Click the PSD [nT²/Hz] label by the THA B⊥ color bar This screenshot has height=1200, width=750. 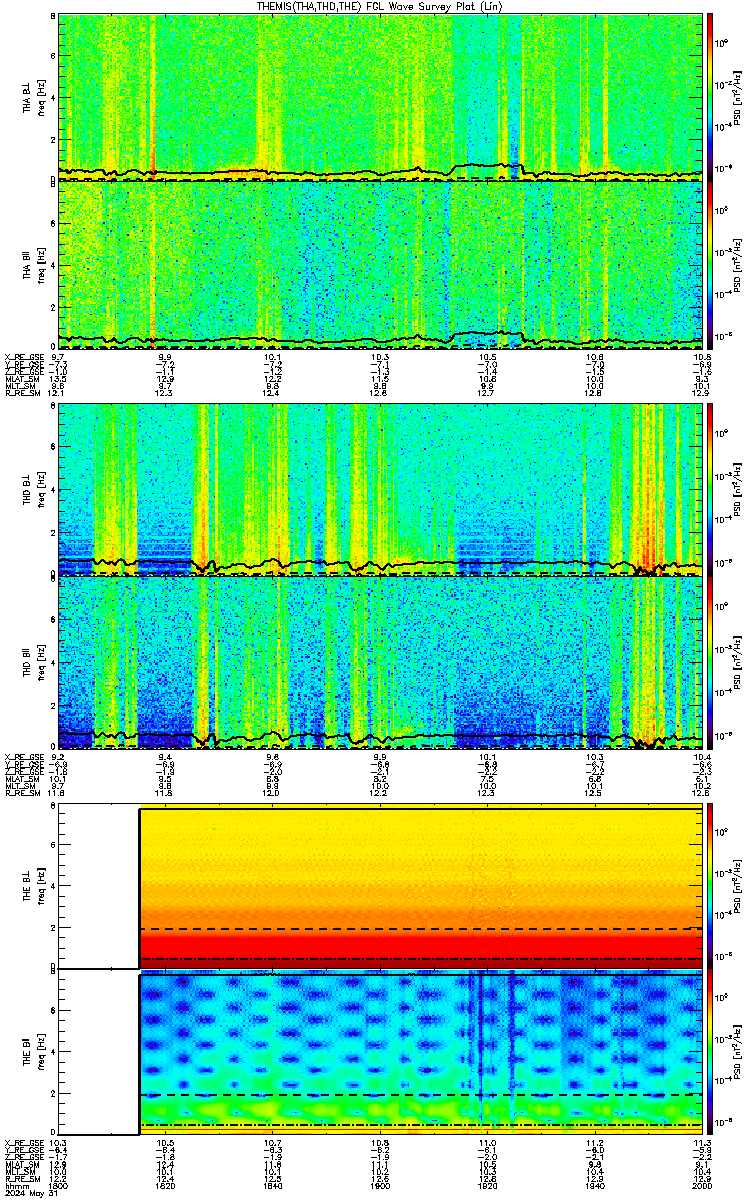pyautogui.click(x=739, y=98)
